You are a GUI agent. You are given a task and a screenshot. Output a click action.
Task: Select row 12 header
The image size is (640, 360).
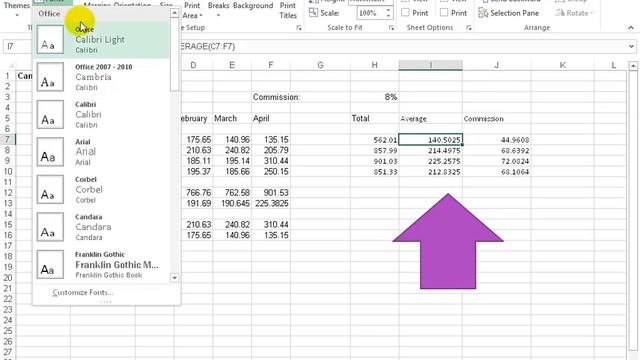click(x=8, y=192)
